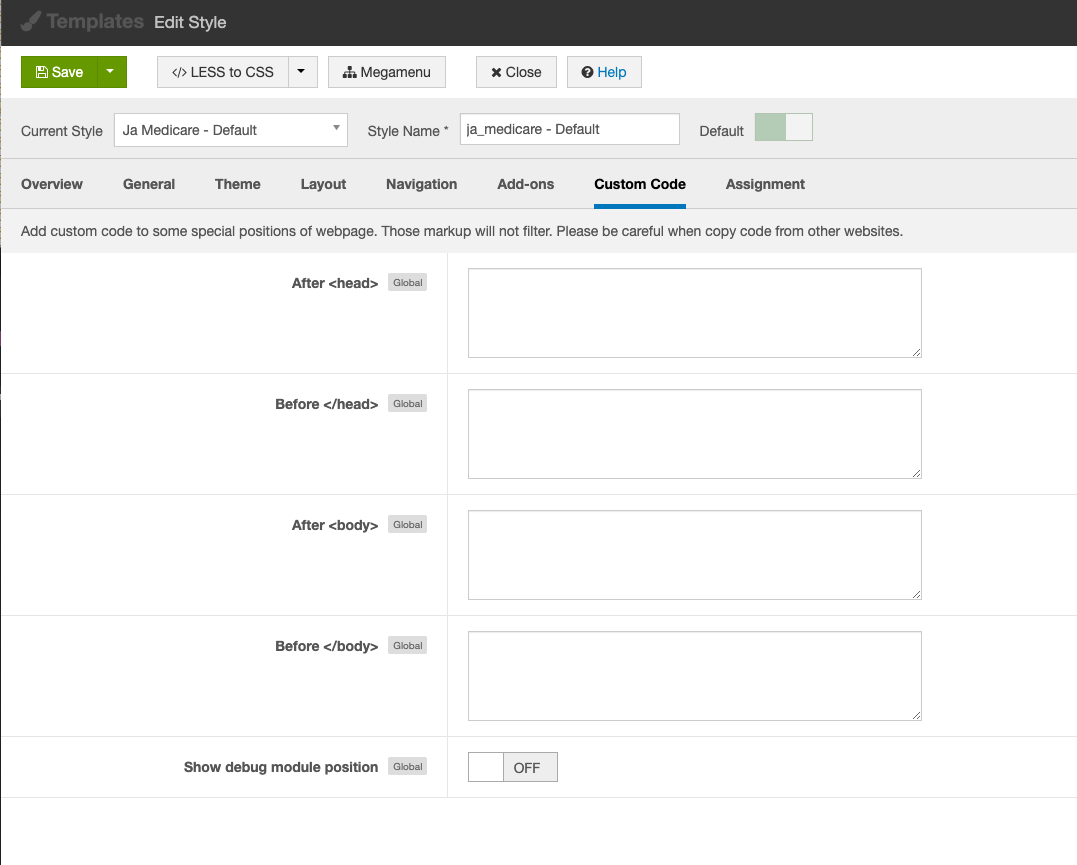Expand the LESS to CSS dropdown arrow
Image resolution: width=1077 pixels, height=865 pixels.
pos(303,72)
